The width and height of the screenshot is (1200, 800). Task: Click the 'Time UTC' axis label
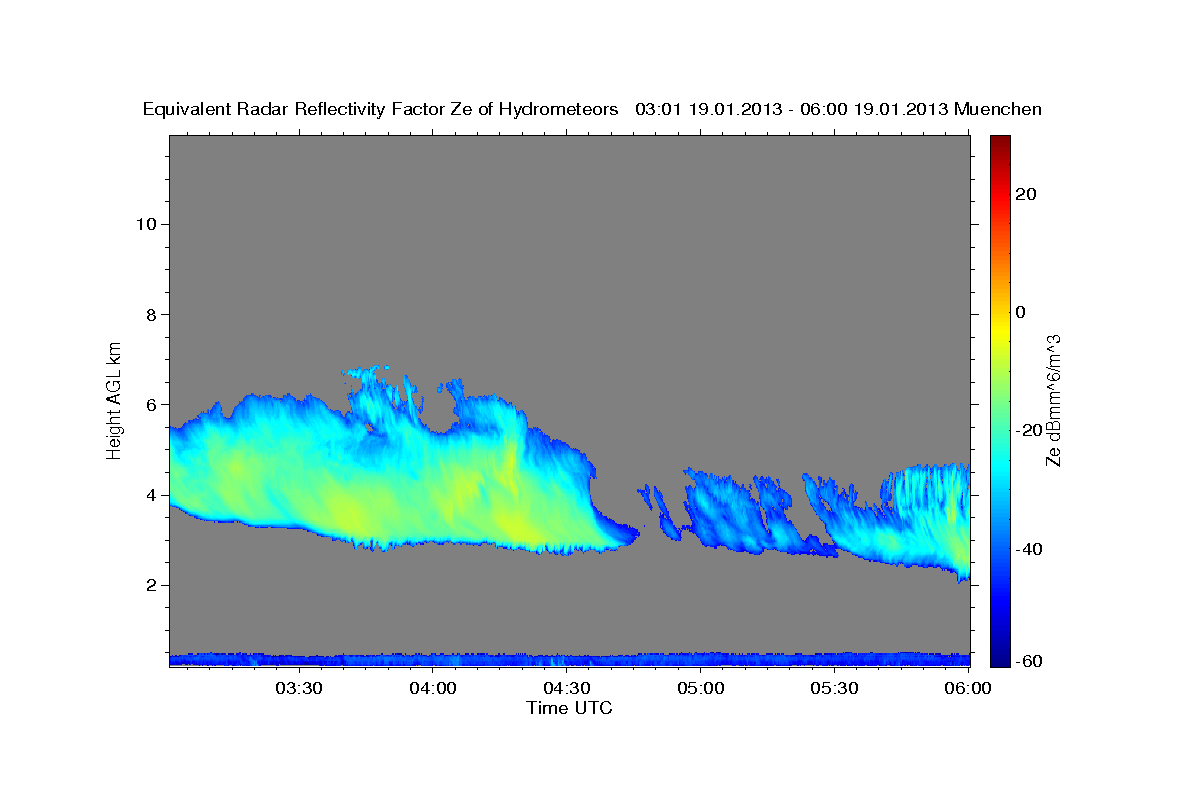tap(569, 708)
